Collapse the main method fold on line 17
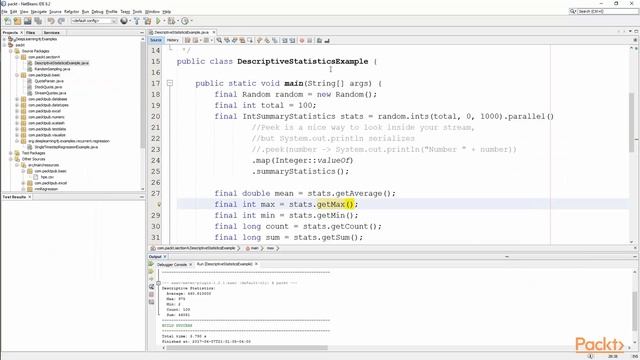640x360 pixels. pos(170,83)
